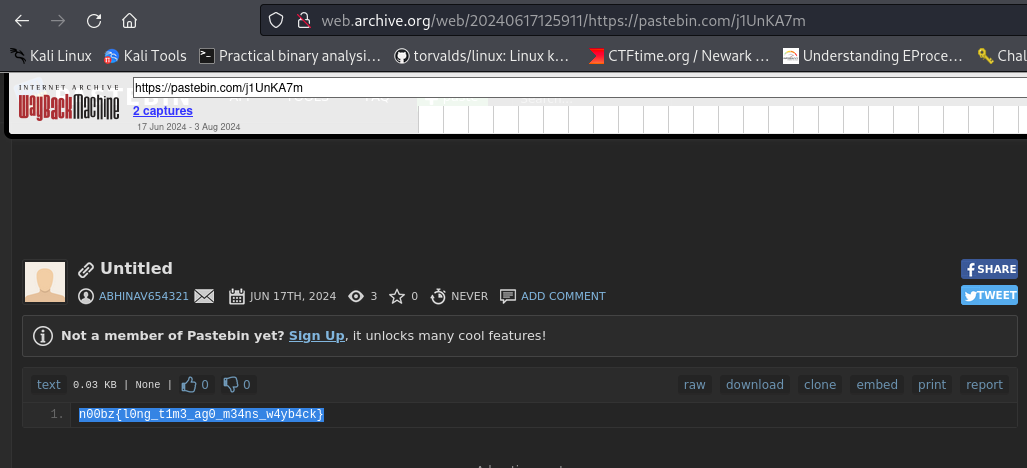Share the paste on Facebook
The image size is (1027, 468).
pyautogui.click(x=989, y=269)
